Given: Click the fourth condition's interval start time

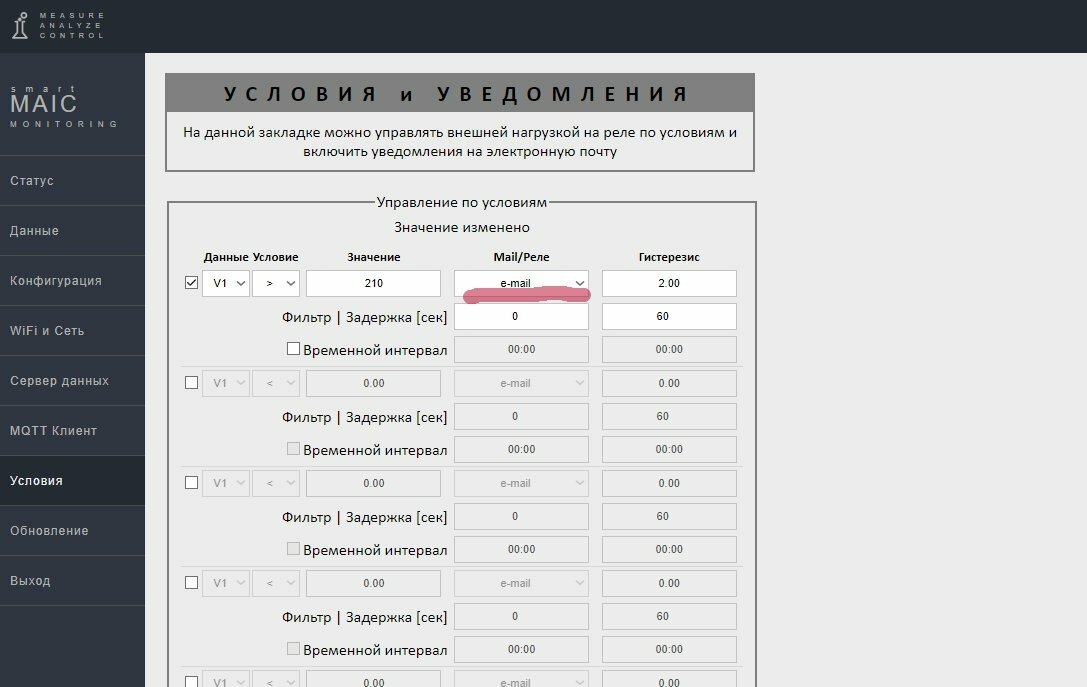Looking at the screenshot, I should pyautogui.click(x=521, y=649).
